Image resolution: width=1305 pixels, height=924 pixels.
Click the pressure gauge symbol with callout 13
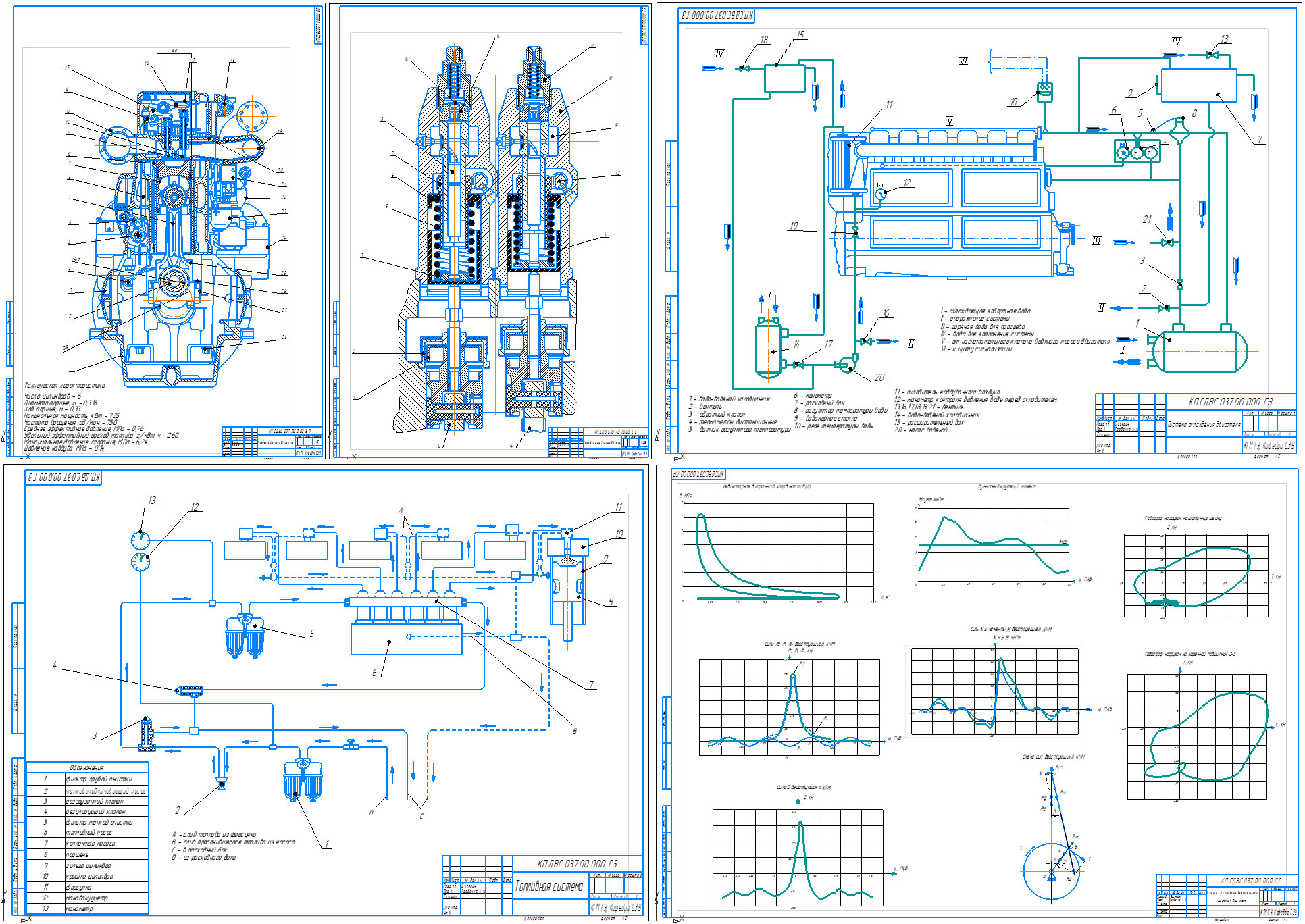[140, 540]
